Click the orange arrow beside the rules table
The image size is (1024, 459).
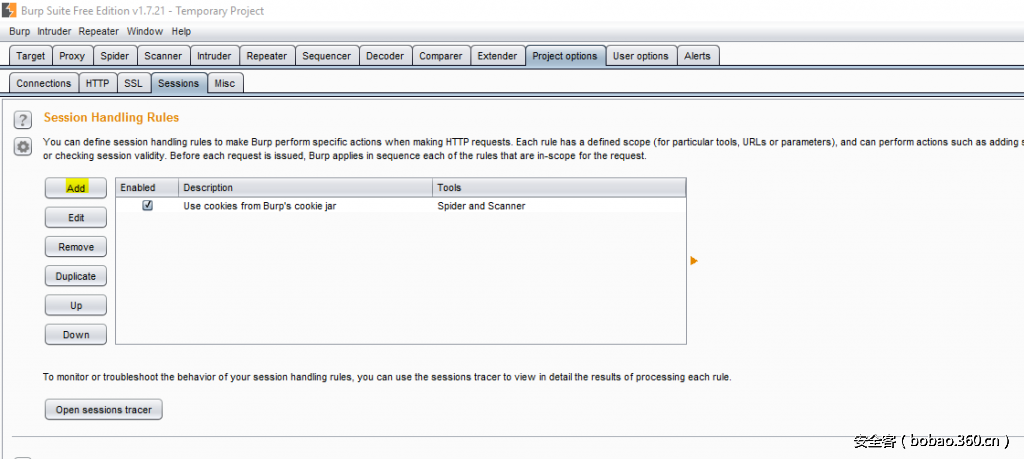(694, 261)
